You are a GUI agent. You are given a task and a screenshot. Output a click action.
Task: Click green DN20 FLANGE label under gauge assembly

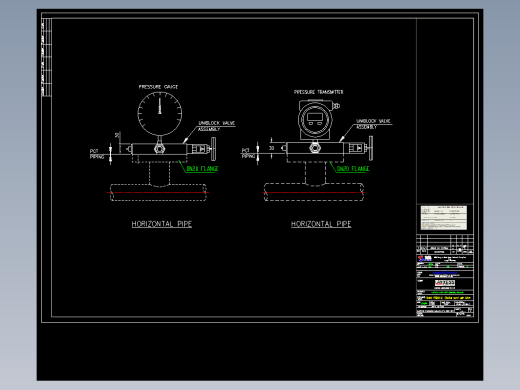pyautogui.click(x=202, y=169)
